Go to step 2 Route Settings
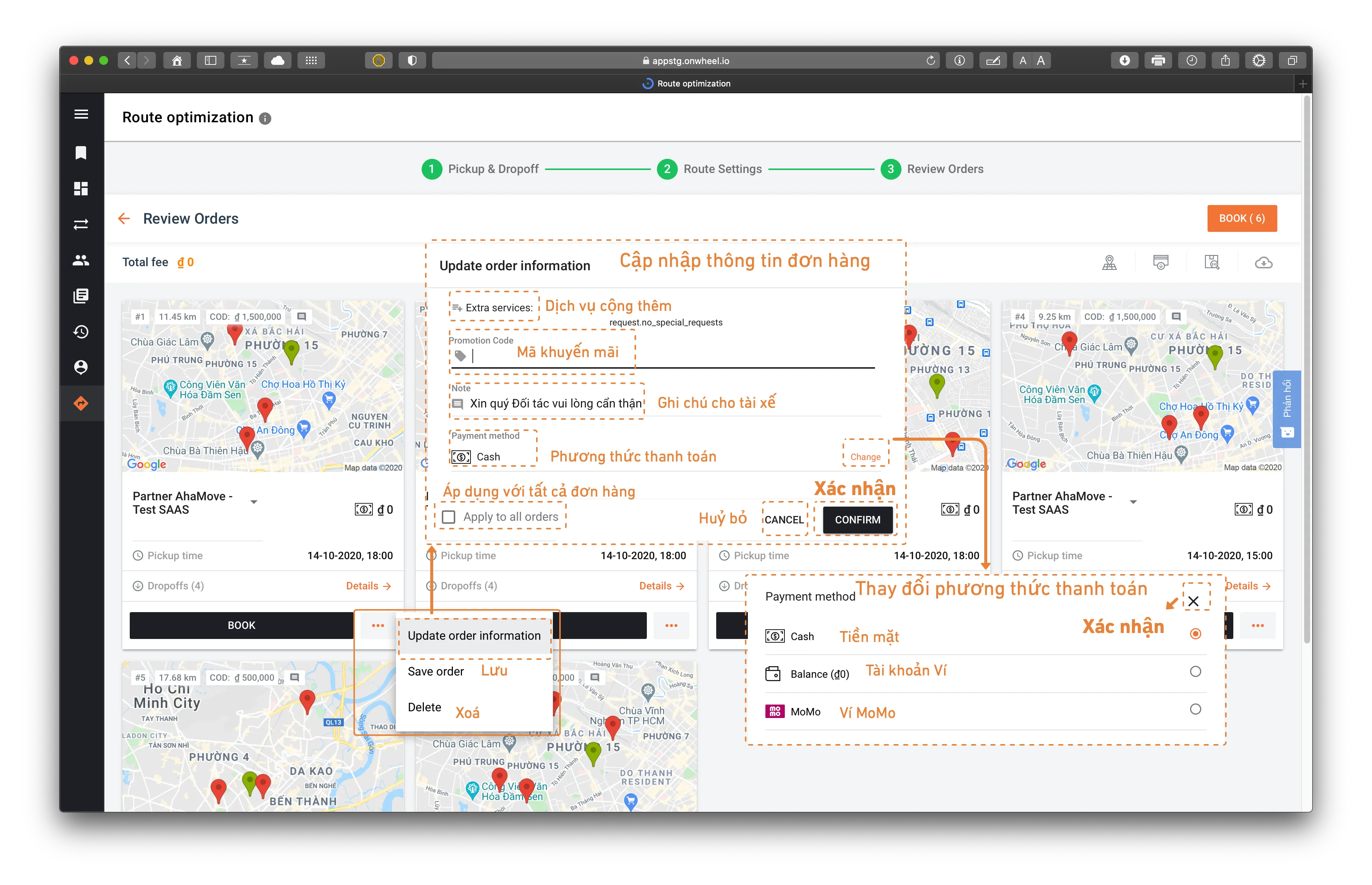The image size is (1372, 885). (710, 169)
